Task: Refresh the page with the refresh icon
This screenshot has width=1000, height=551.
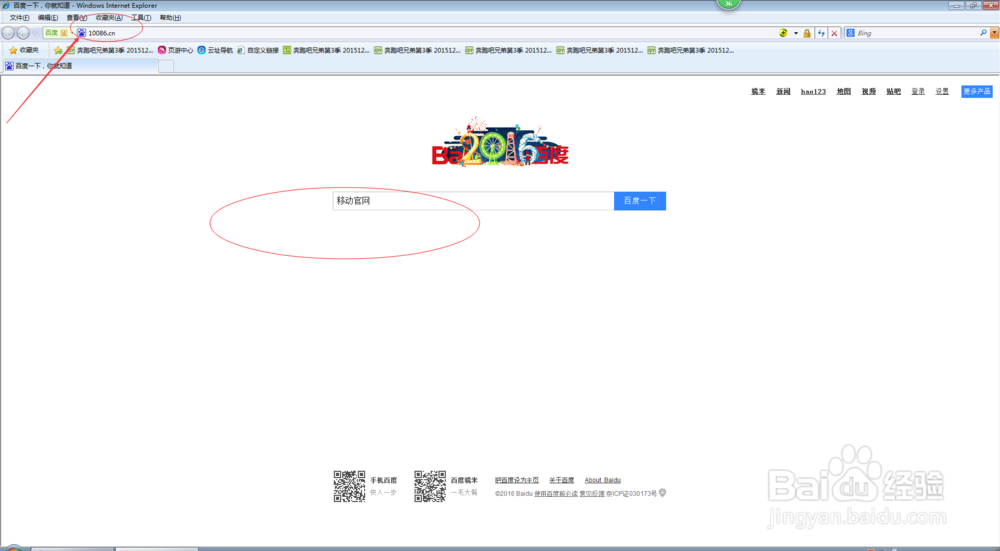Action: click(821, 33)
